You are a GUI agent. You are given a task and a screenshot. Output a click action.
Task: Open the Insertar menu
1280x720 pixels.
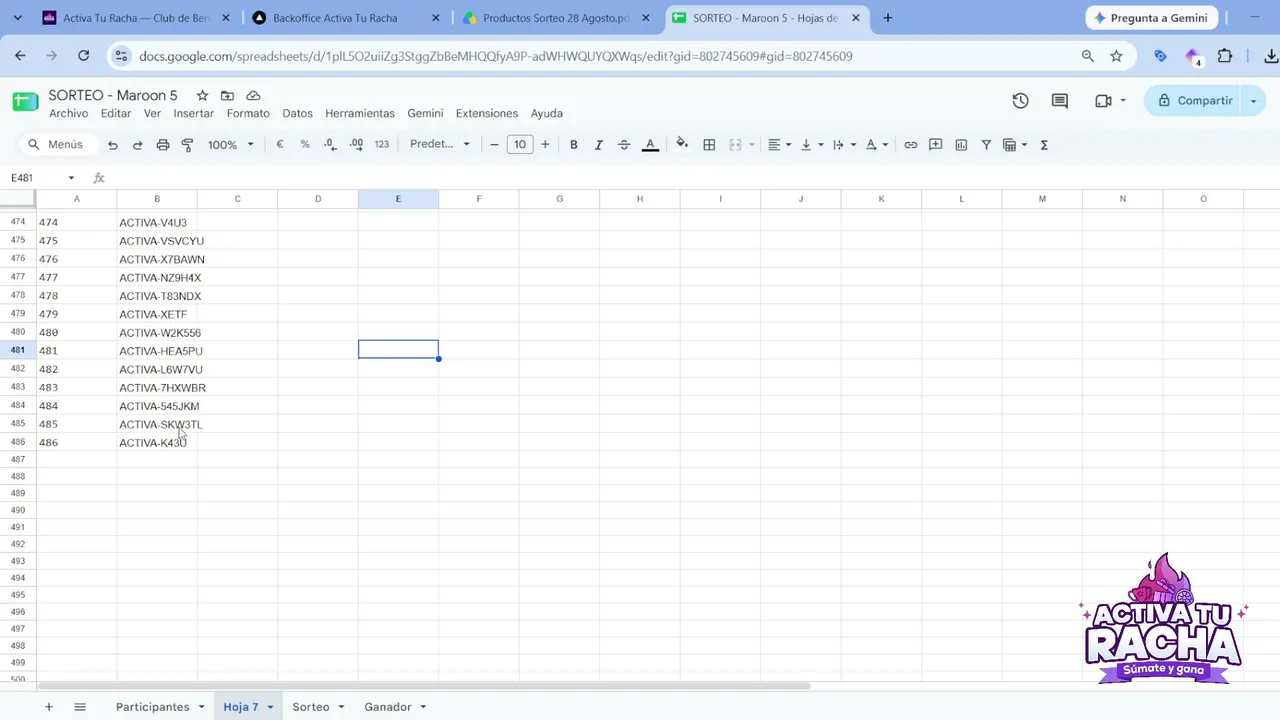[193, 113]
